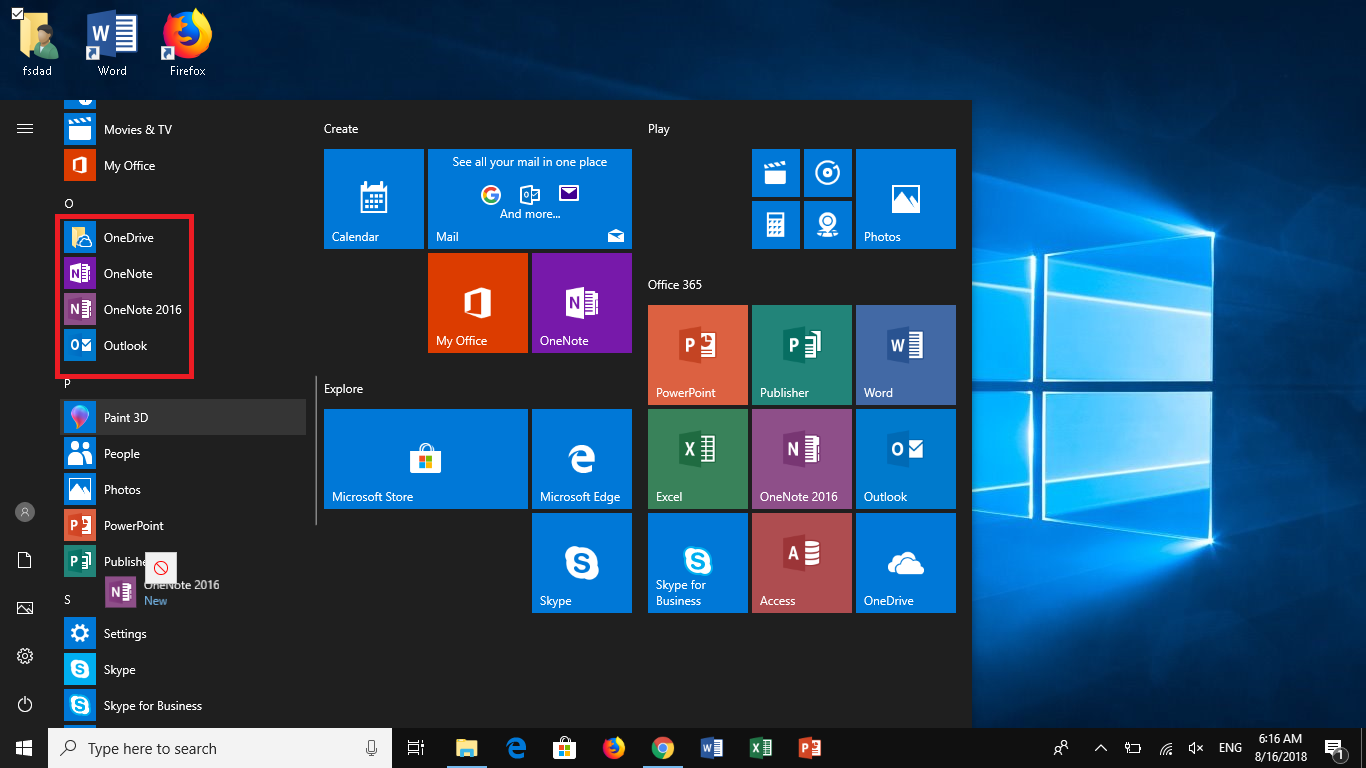Open the user account button on Start rail

25,512
